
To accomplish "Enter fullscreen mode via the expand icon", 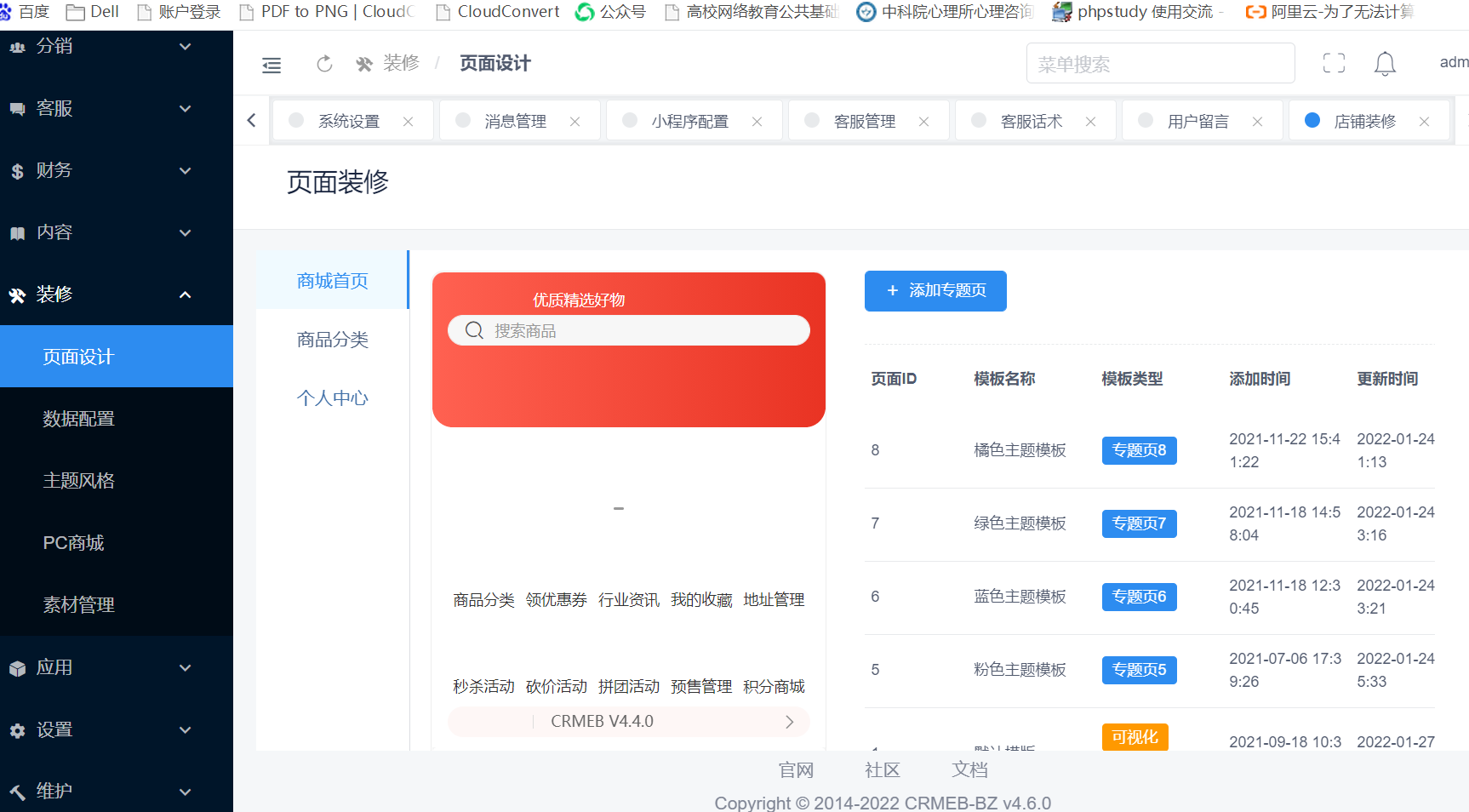I will [1334, 63].
